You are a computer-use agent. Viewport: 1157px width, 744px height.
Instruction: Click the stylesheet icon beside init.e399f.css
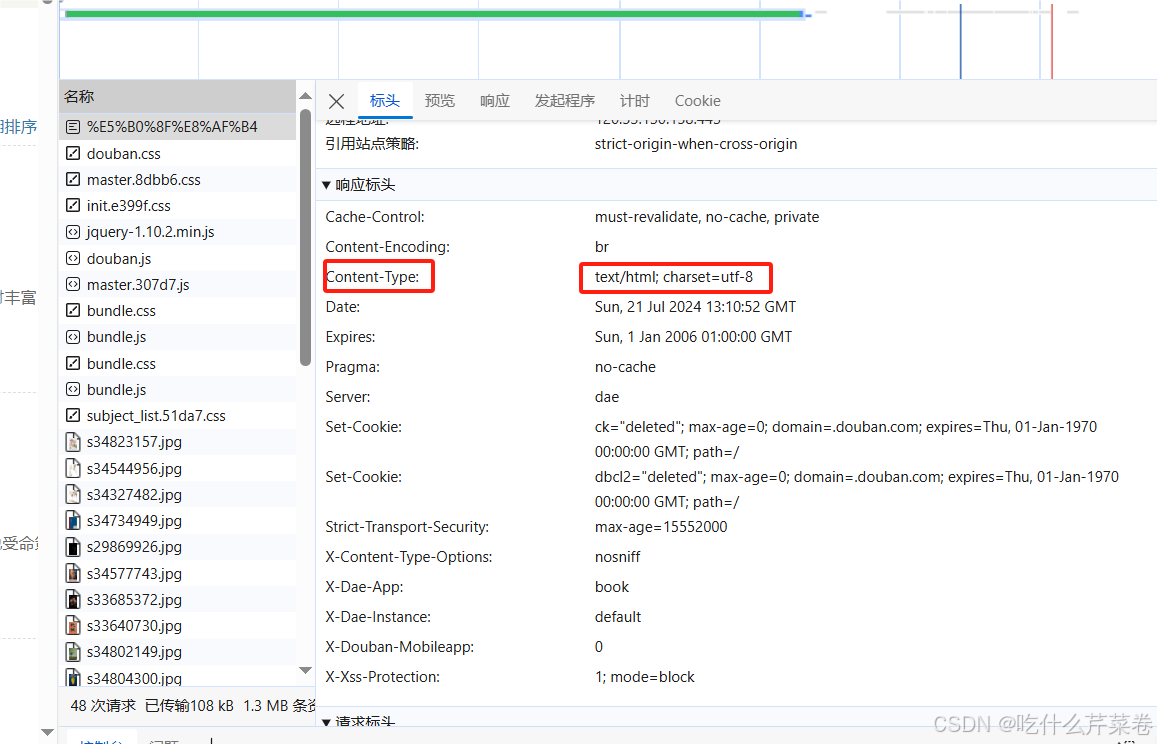pyautogui.click(x=72, y=205)
